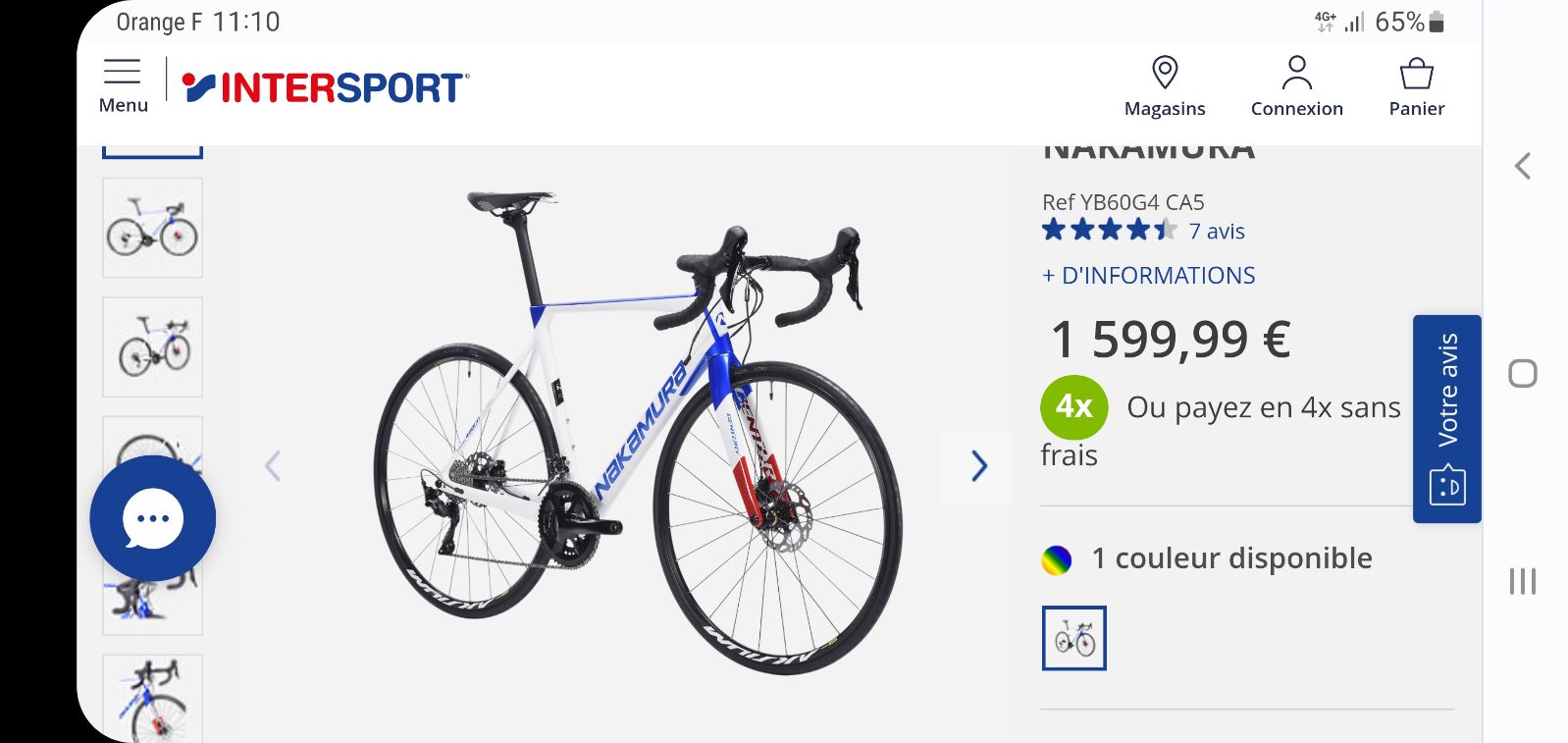Select the available bike color swatch
The width and height of the screenshot is (1568, 743).
tap(1074, 638)
